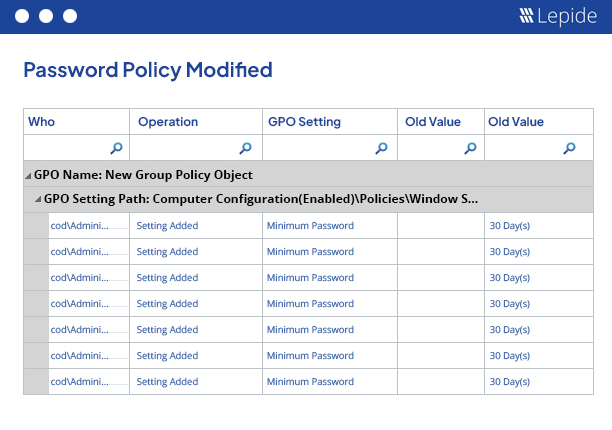Sort by the GPO Setting column header

(x=304, y=122)
